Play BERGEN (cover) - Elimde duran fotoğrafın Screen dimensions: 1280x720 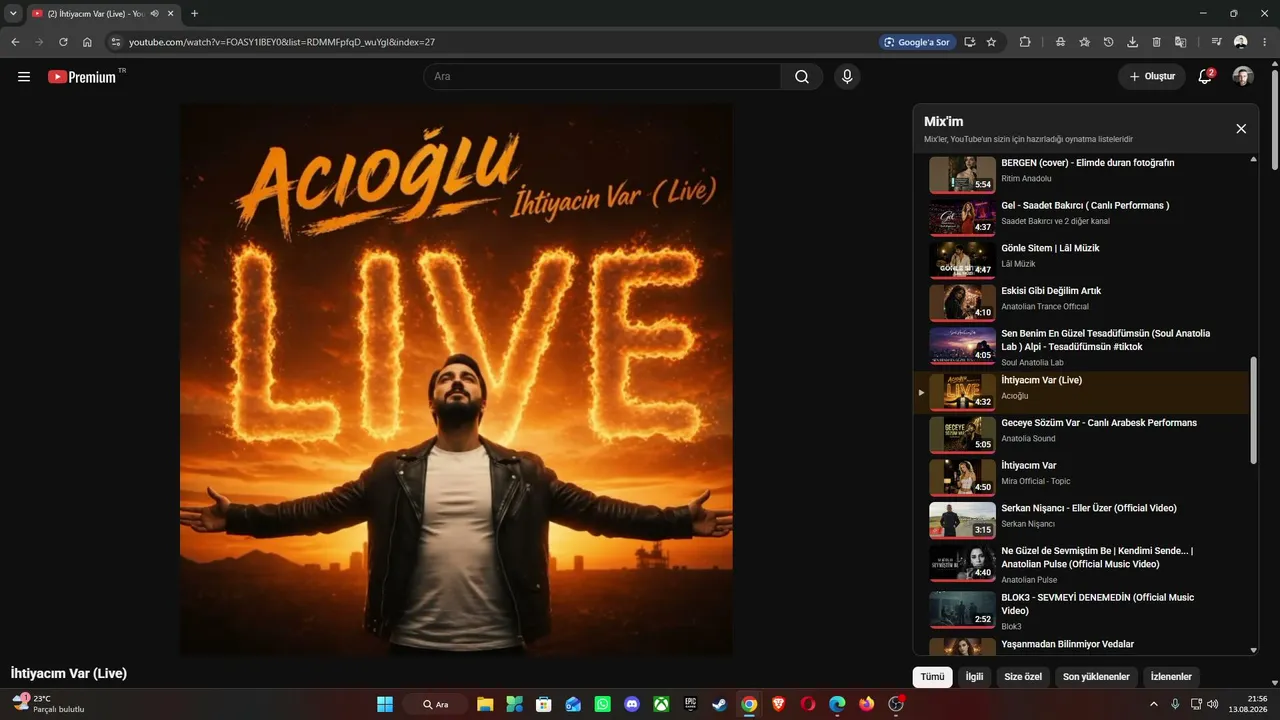click(1081, 175)
